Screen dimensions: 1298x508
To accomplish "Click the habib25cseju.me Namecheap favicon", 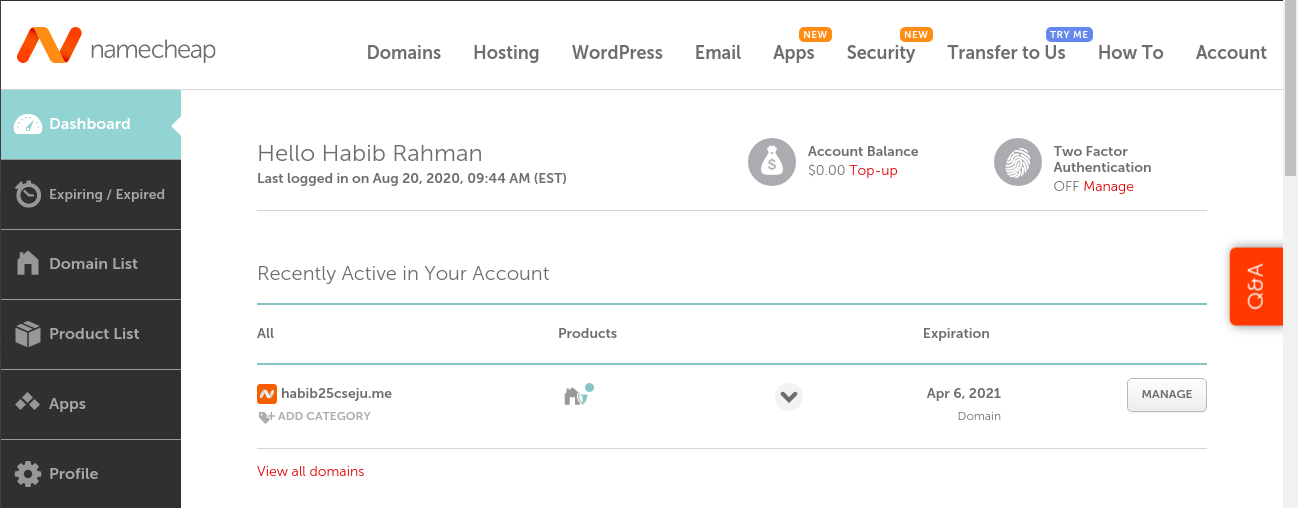I will [267, 394].
